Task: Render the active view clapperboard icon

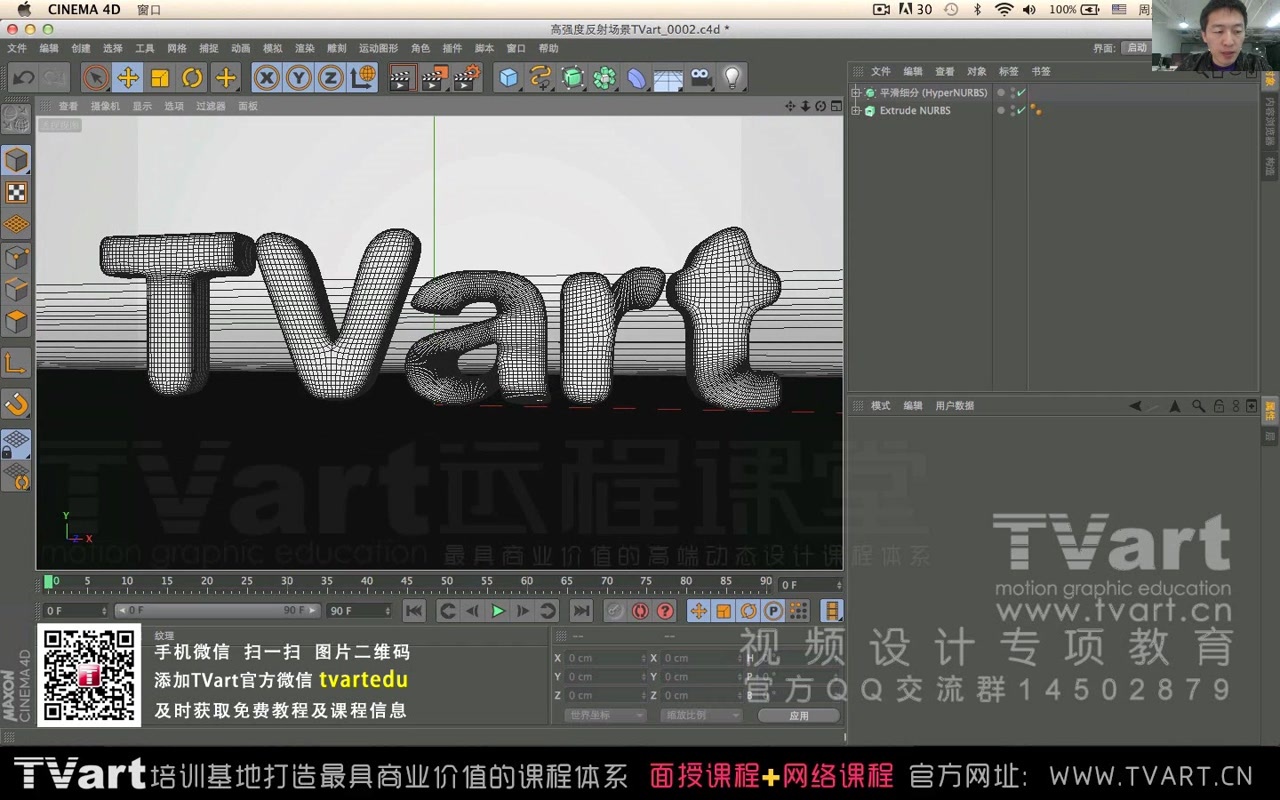Action: point(402,77)
